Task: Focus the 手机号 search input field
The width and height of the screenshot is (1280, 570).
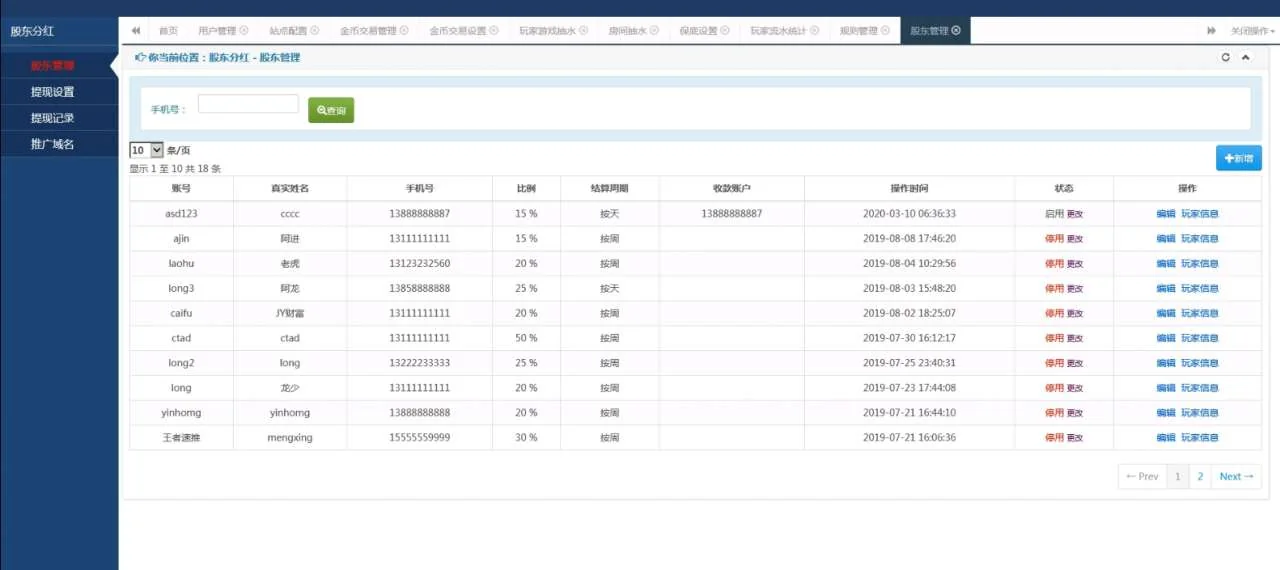Action: click(x=248, y=104)
